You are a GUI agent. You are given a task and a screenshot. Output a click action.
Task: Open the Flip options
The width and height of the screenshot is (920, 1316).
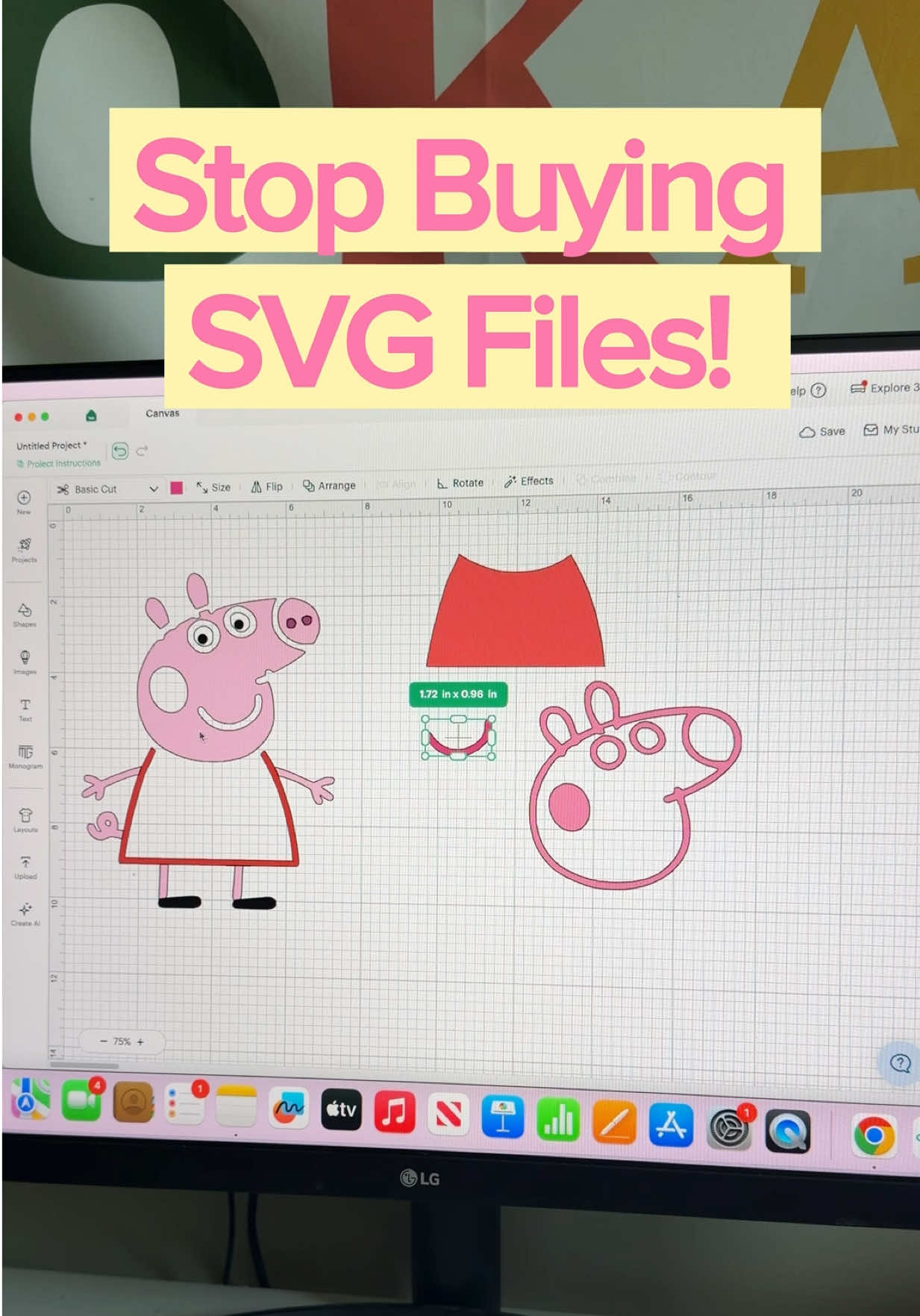click(x=267, y=486)
